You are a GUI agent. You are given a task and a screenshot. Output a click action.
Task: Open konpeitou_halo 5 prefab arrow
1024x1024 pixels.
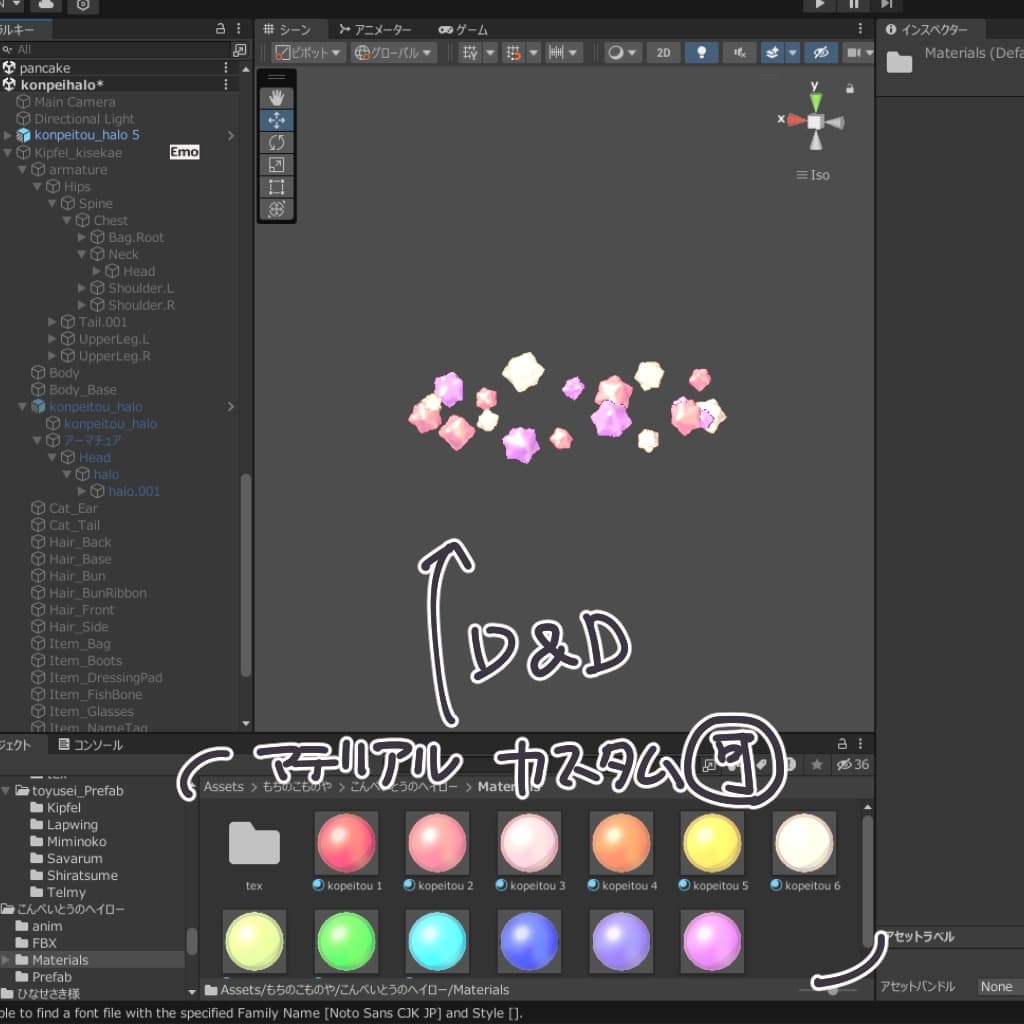point(231,135)
